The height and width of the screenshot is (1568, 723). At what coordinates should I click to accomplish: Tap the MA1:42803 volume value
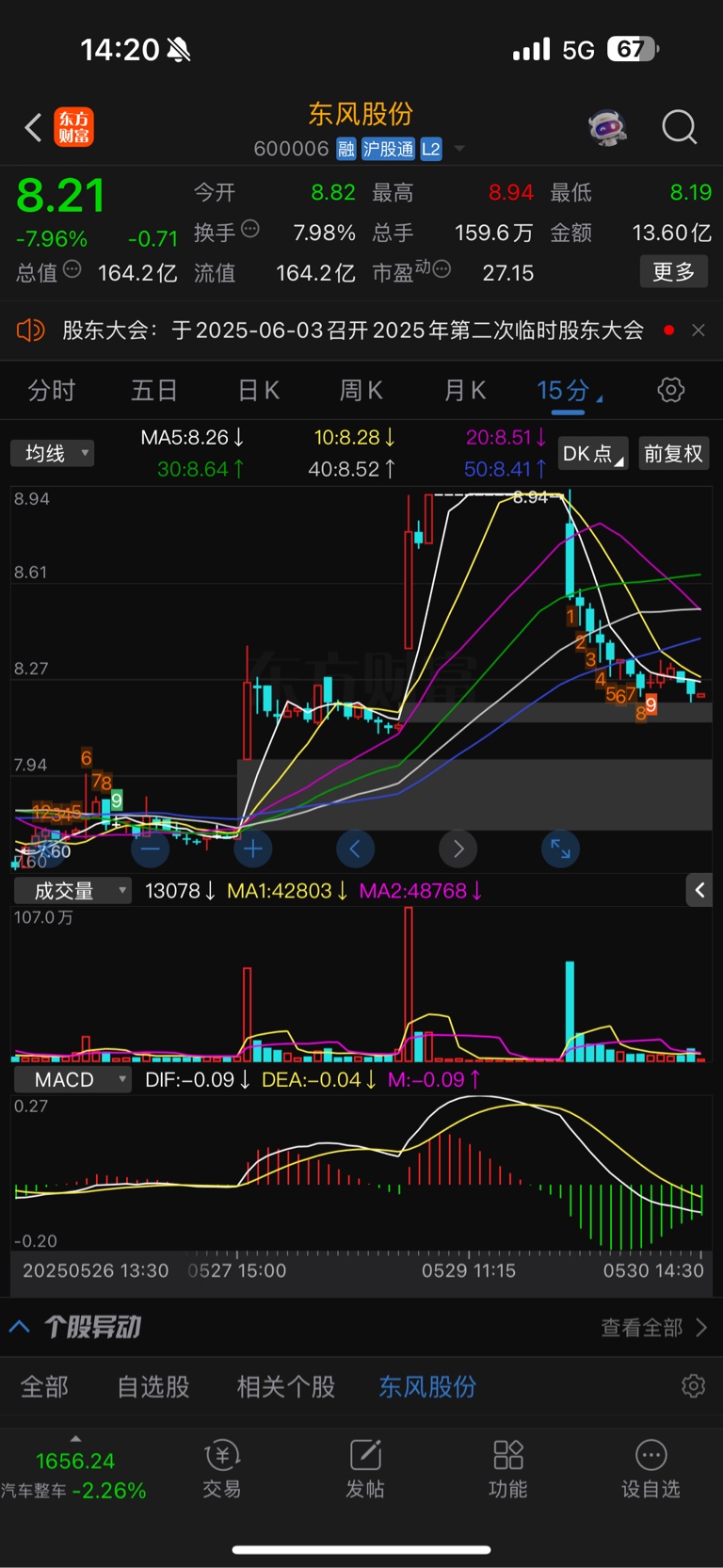(x=288, y=891)
